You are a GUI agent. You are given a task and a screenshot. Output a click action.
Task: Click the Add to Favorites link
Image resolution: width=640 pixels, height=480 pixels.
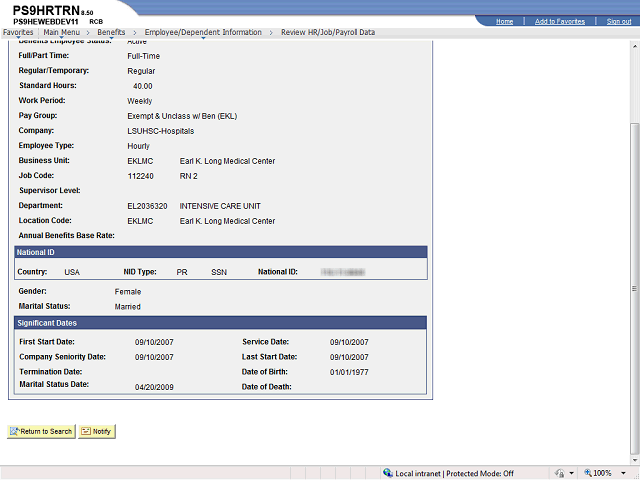click(x=560, y=22)
